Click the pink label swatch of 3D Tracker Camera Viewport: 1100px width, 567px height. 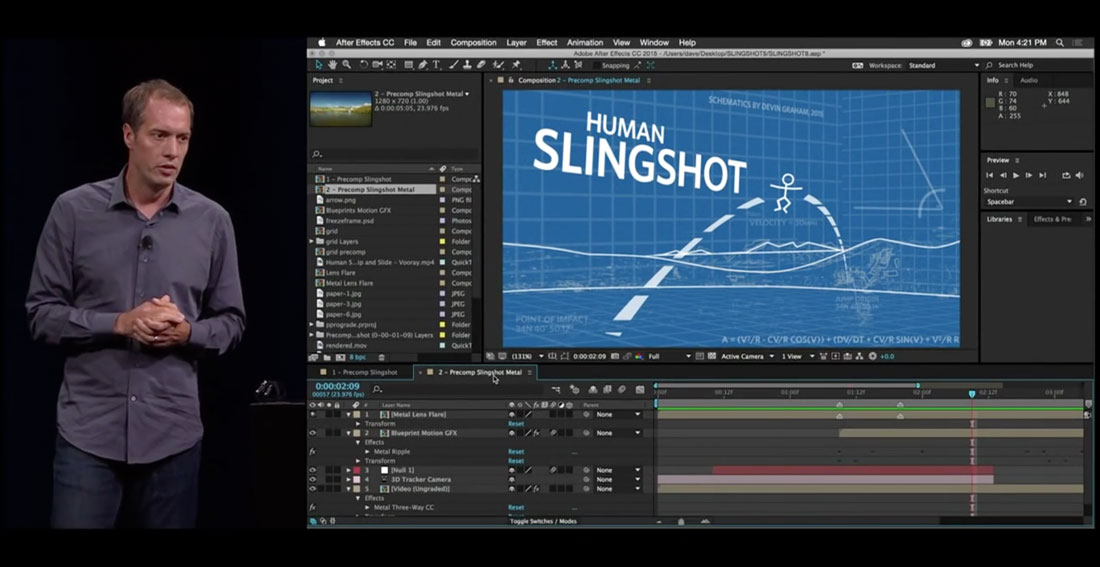click(356, 479)
